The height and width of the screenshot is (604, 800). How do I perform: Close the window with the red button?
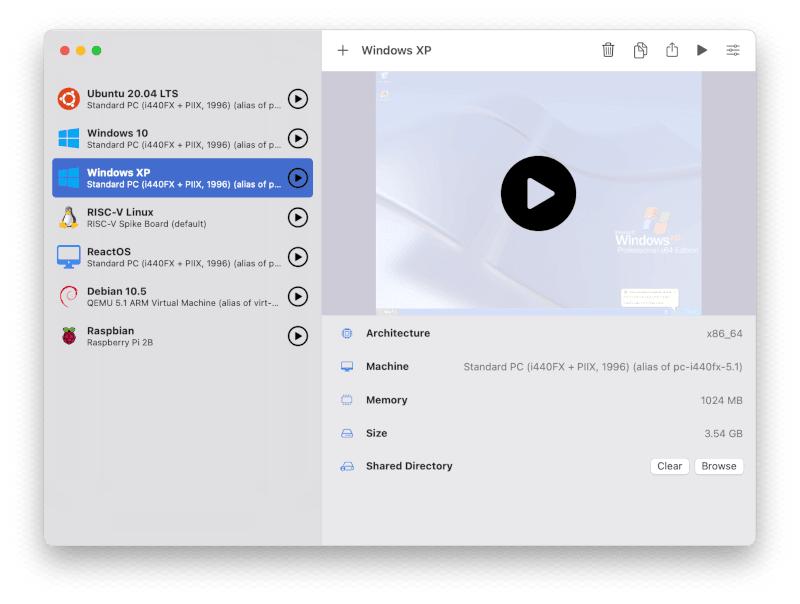coord(65,51)
